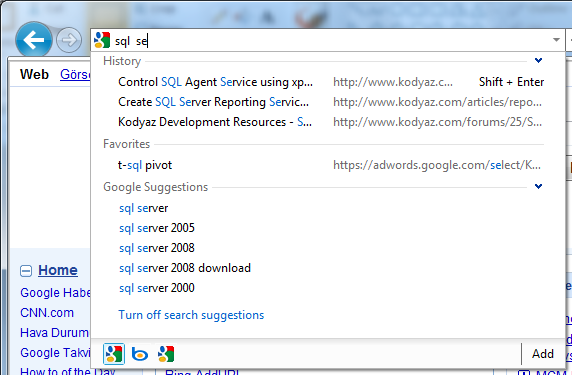This screenshot has height=375, width=572.
Task: Select suggestion 'sql server 2008 download'
Action: point(185,268)
